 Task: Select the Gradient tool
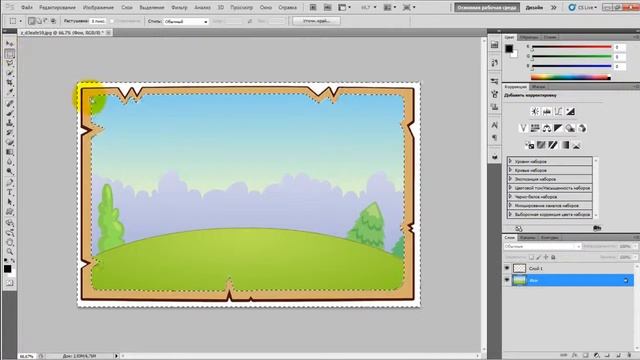coord(10,152)
